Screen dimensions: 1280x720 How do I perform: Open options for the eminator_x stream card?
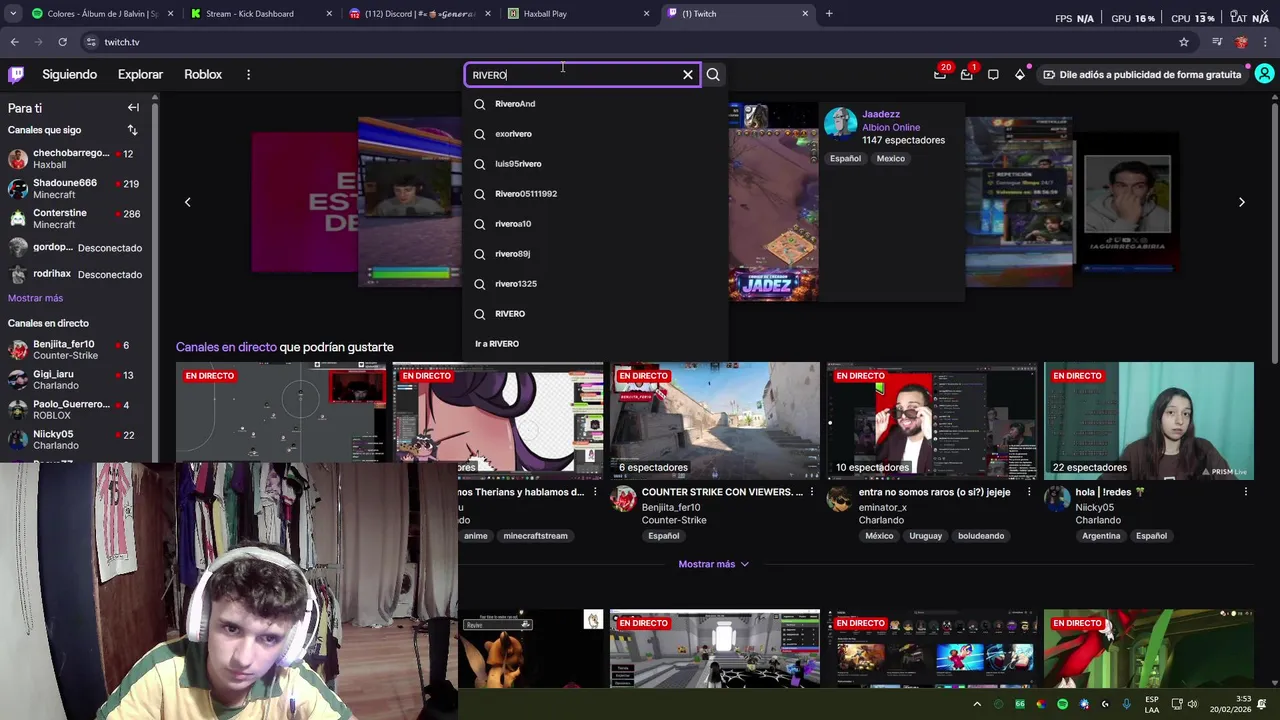tap(1029, 492)
